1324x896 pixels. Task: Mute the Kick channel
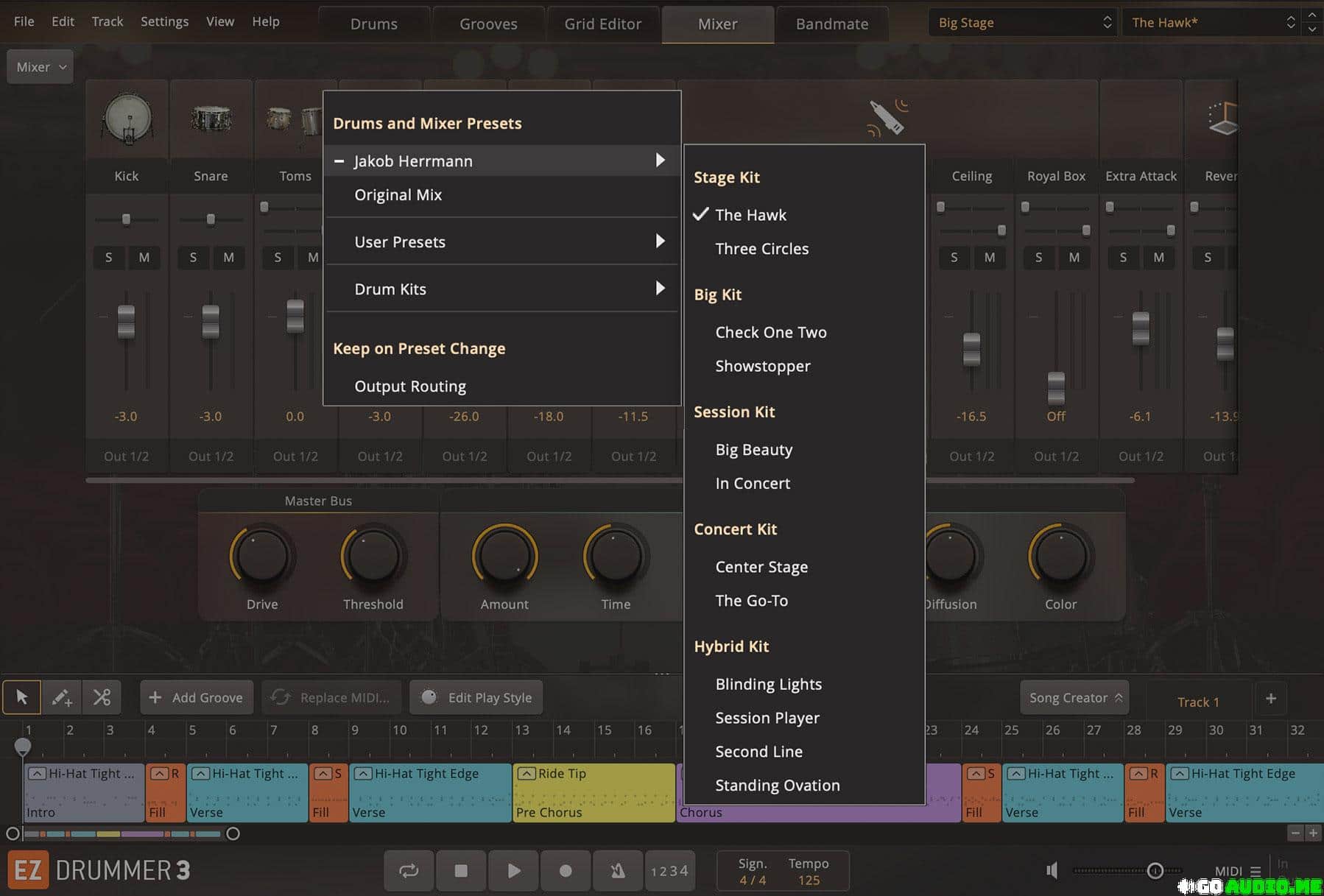point(144,257)
